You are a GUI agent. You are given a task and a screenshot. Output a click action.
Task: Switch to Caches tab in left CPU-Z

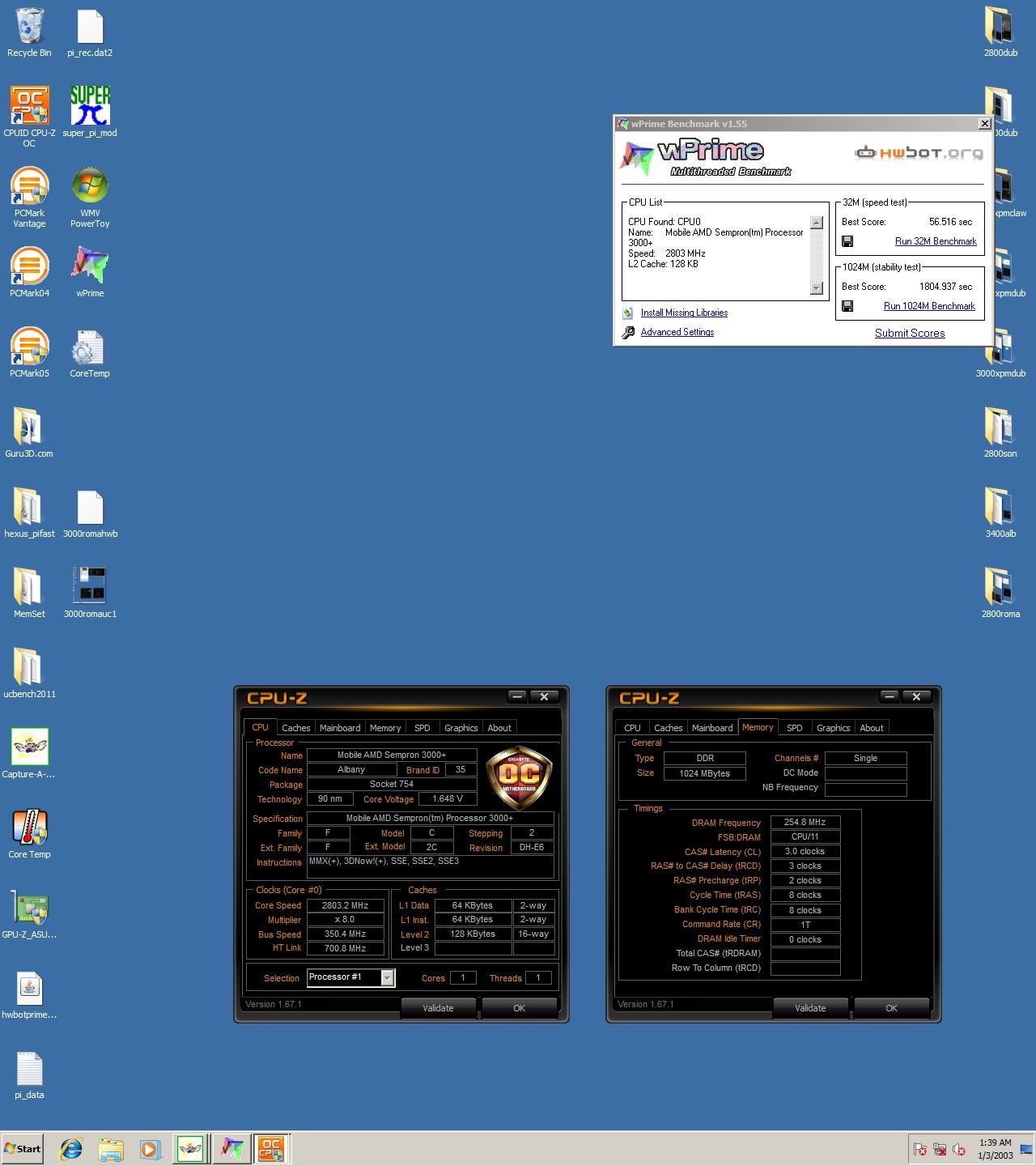tap(295, 728)
